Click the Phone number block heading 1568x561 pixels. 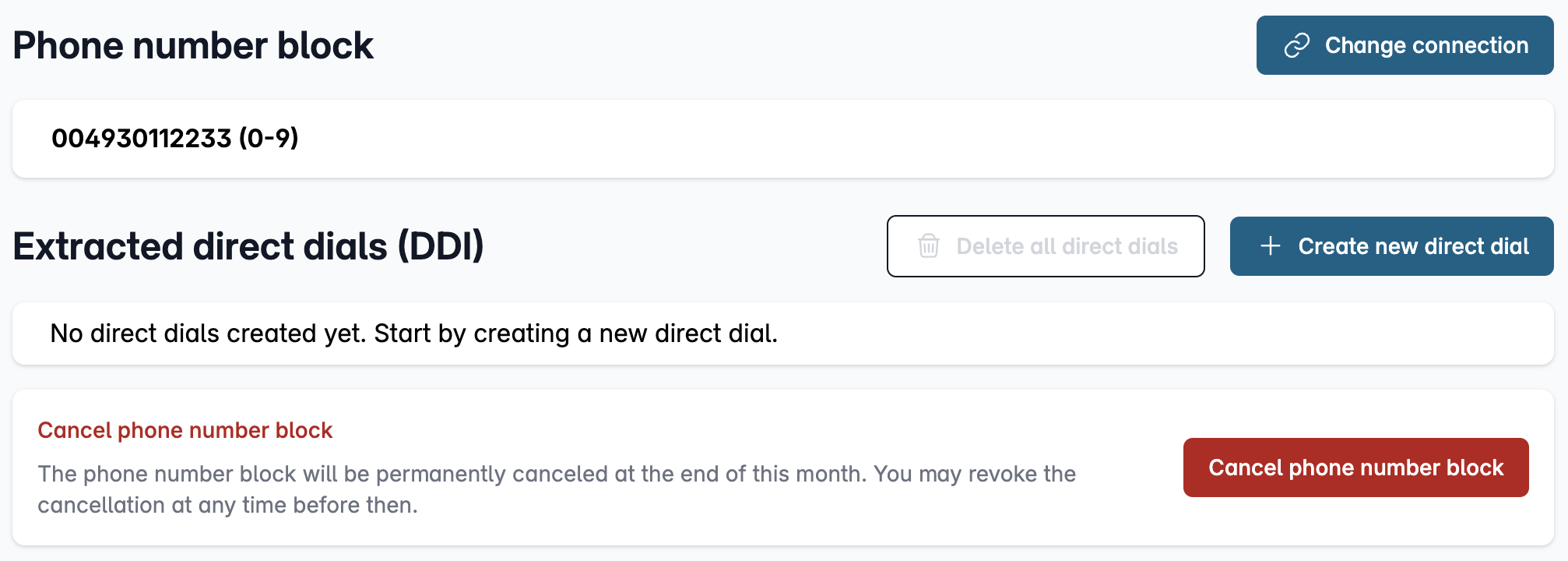coord(193,45)
